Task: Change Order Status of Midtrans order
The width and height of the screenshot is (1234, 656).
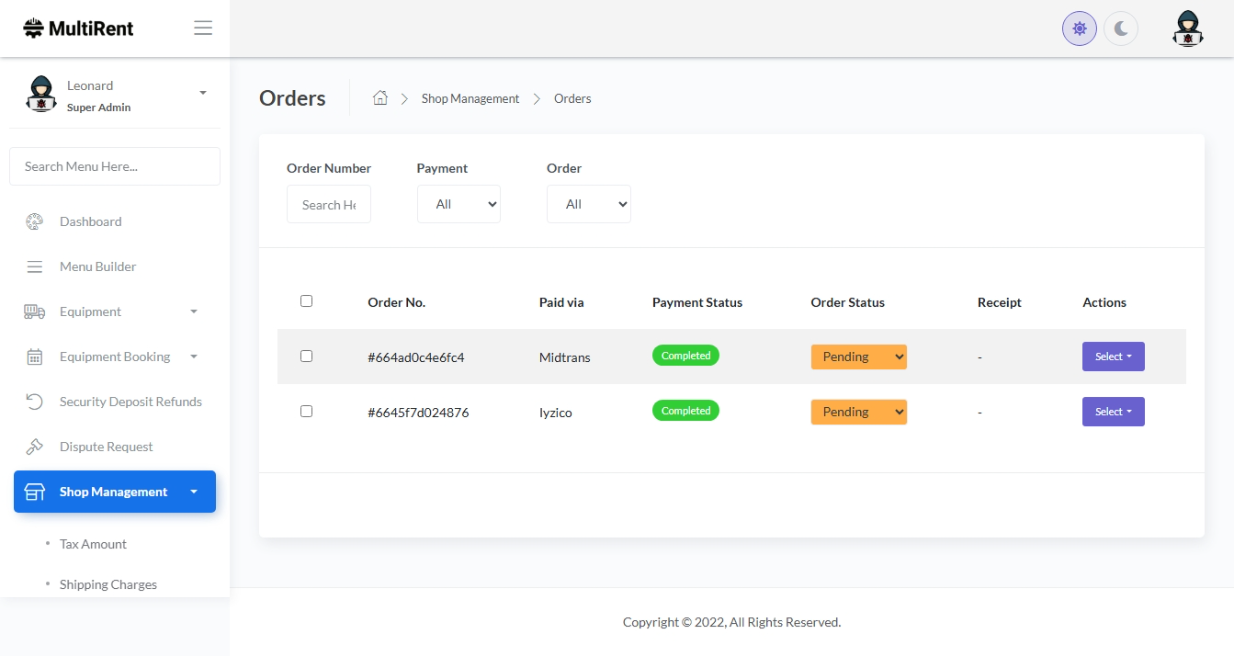Action: (x=858, y=357)
